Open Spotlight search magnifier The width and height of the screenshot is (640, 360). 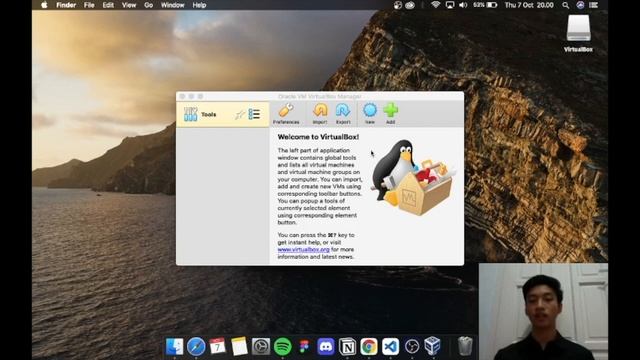click(x=565, y=5)
